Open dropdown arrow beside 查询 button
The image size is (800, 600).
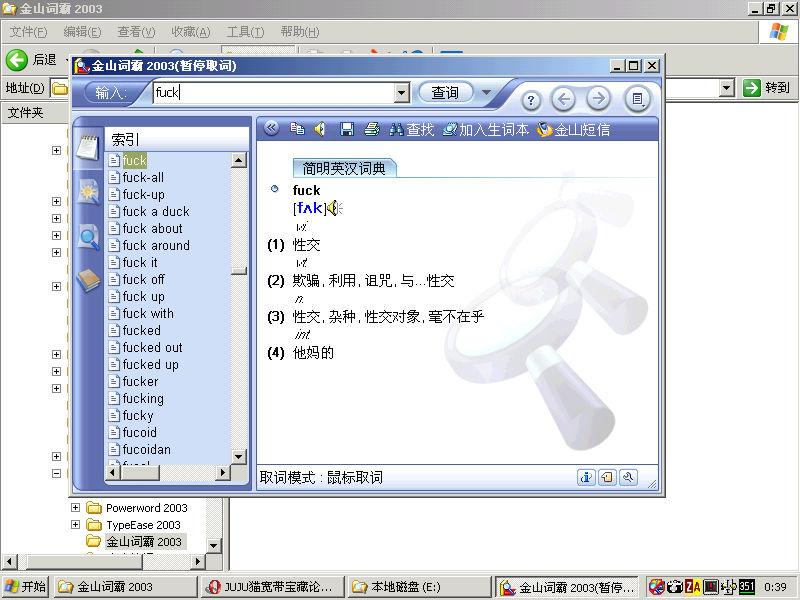pos(486,92)
